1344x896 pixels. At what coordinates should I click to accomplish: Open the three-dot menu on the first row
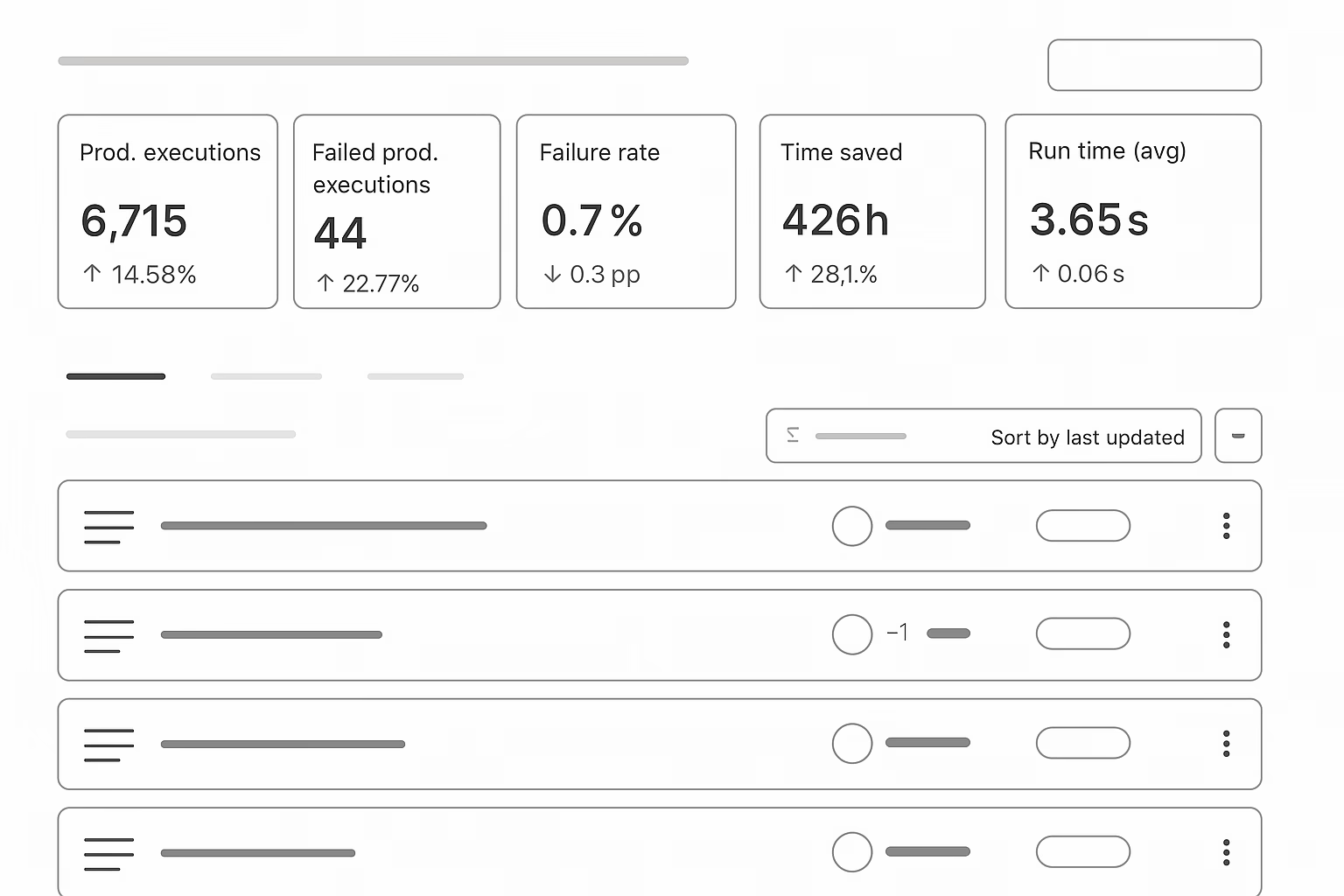[x=1226, y=526]
